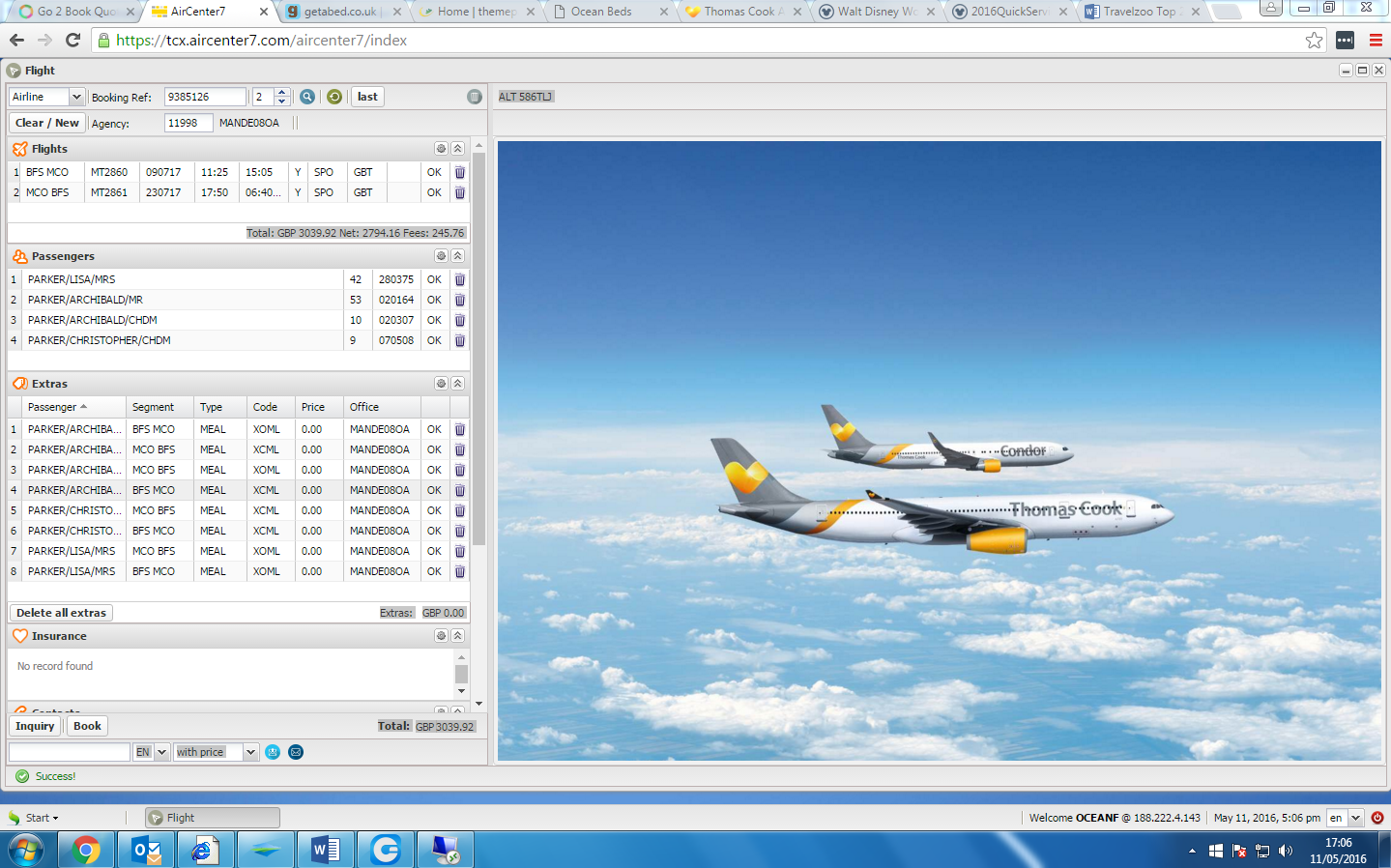Delete flight row BFS MCO MT2860

tap(460, 172)
